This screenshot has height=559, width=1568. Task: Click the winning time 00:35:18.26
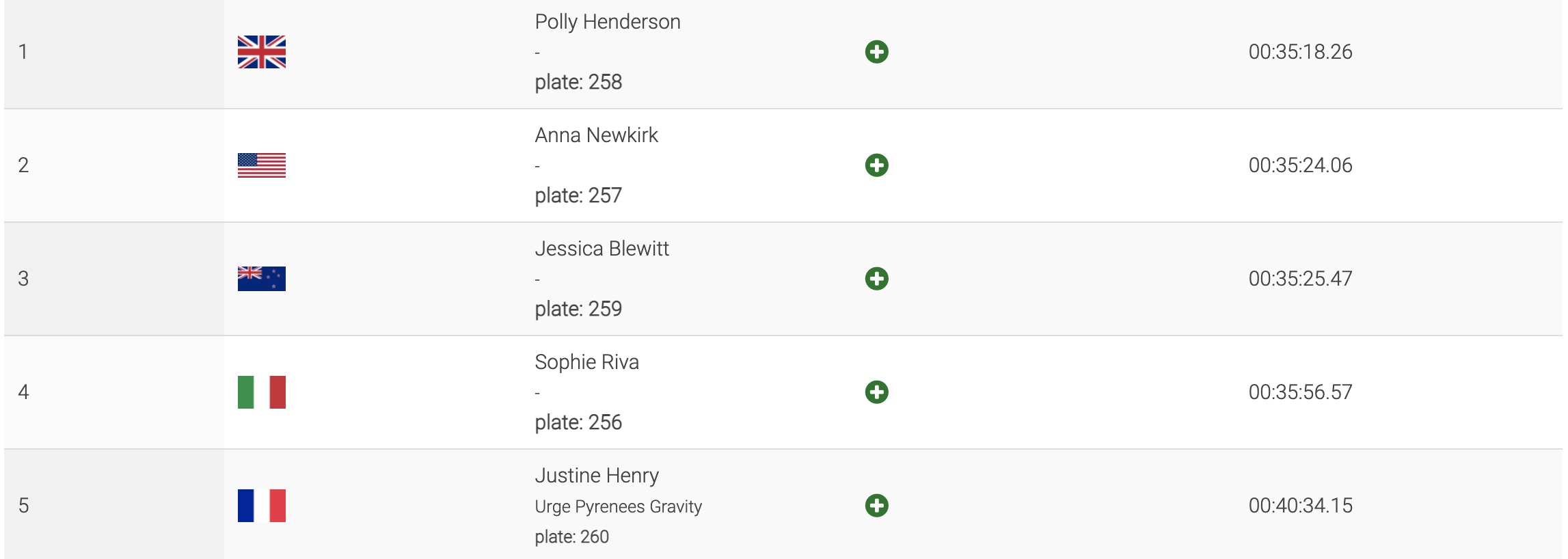click(x=1300, y=52)
